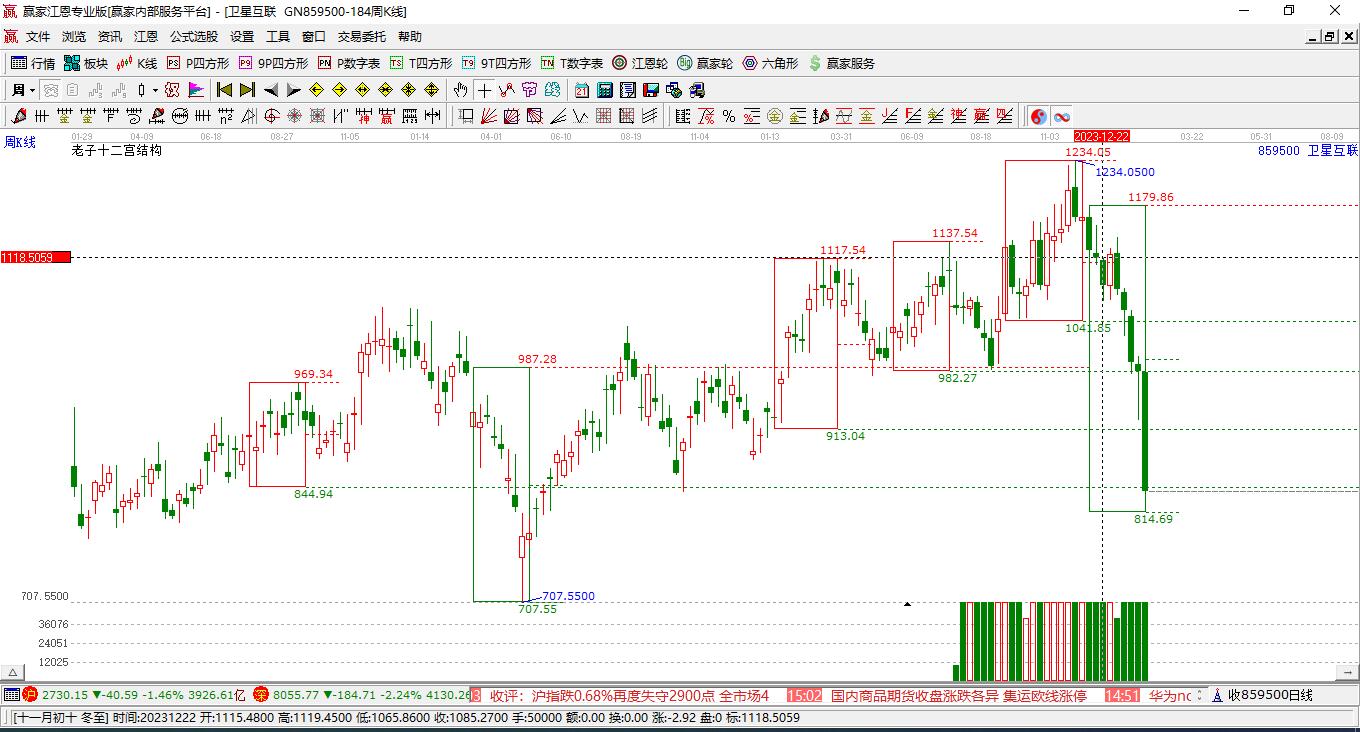Viewport: 1360px width, 732px height.
Task: Click the yellow right-arrow diamond icon
Action: tap(339, 90)
